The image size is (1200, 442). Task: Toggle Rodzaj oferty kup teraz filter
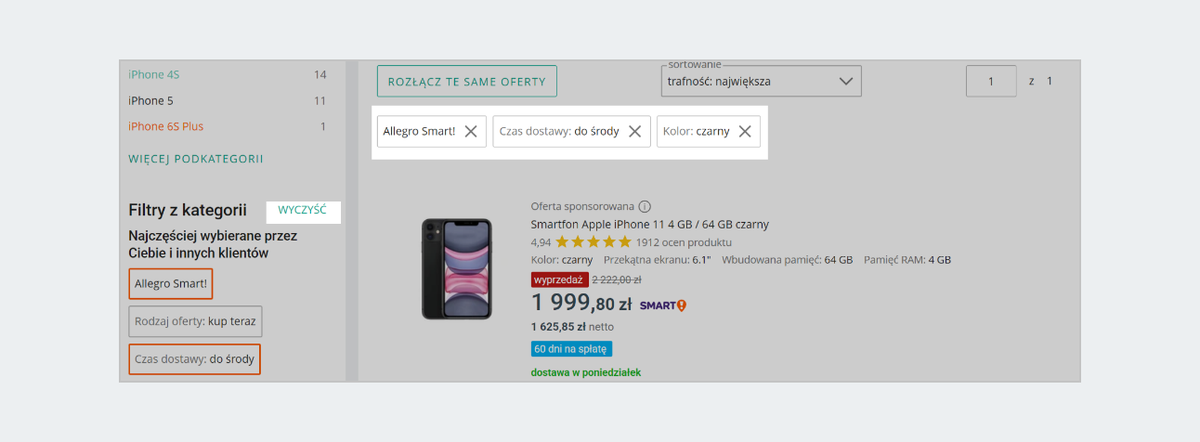tap(196, 321)
